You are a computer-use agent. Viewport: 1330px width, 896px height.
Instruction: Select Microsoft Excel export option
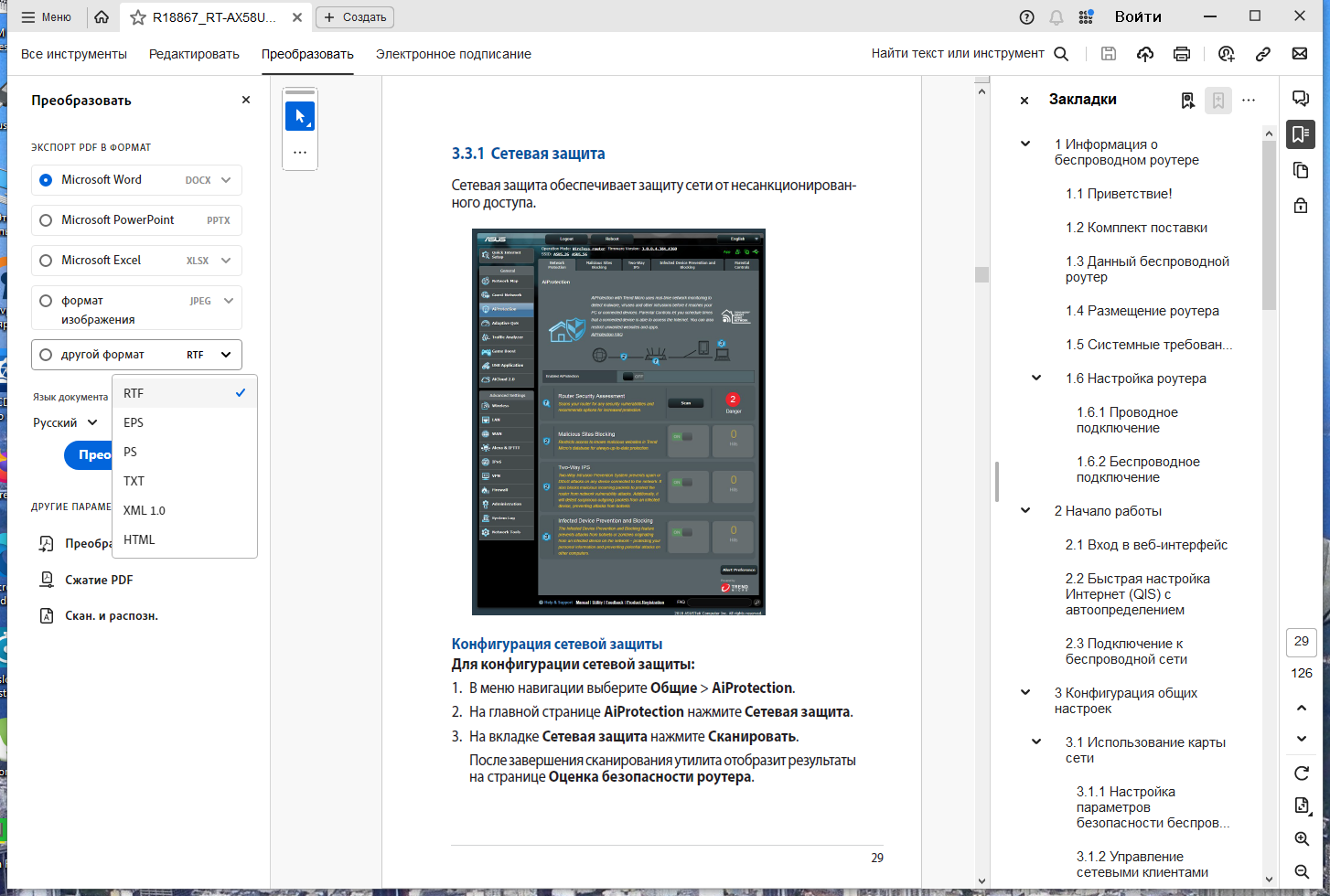coord(136,261)
